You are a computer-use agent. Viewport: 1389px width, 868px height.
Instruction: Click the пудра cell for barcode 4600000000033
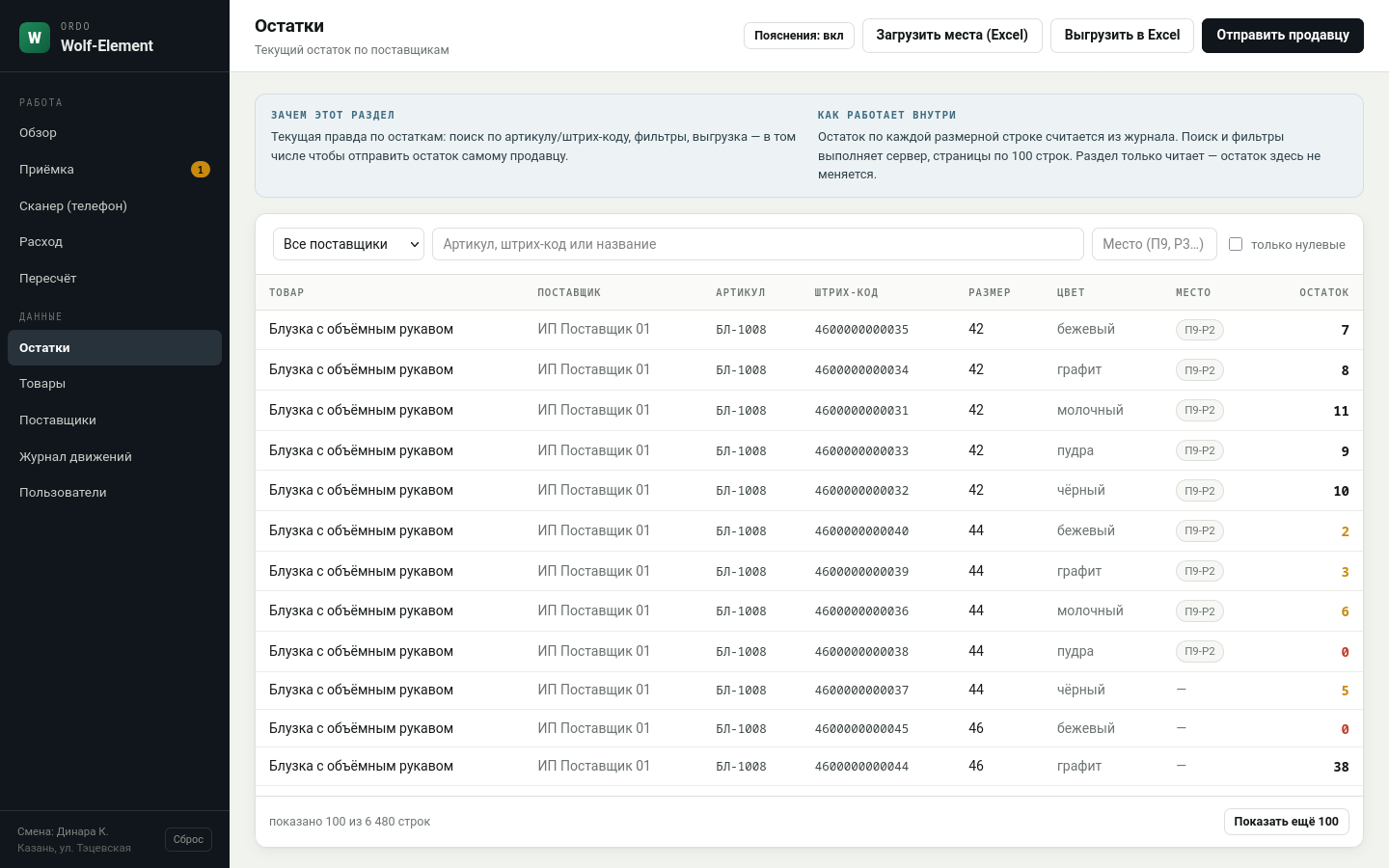point(1076,450)
